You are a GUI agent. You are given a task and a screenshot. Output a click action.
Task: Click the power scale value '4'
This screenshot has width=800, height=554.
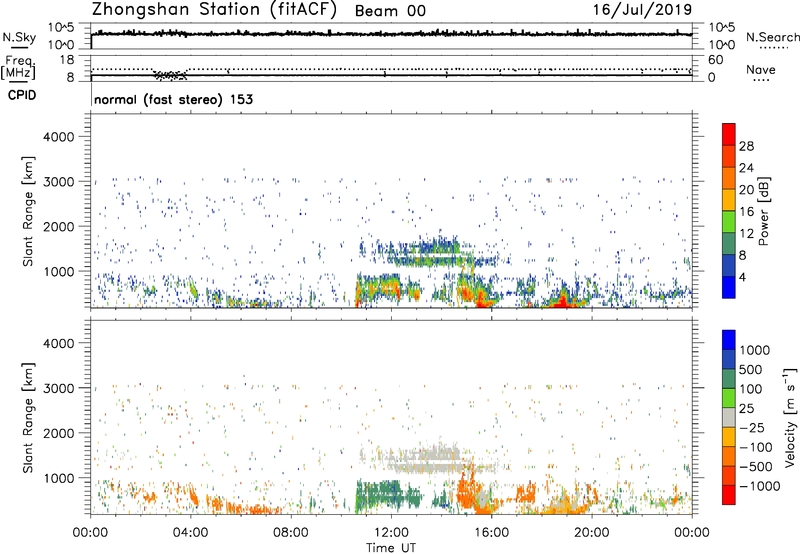pos(742,277)
